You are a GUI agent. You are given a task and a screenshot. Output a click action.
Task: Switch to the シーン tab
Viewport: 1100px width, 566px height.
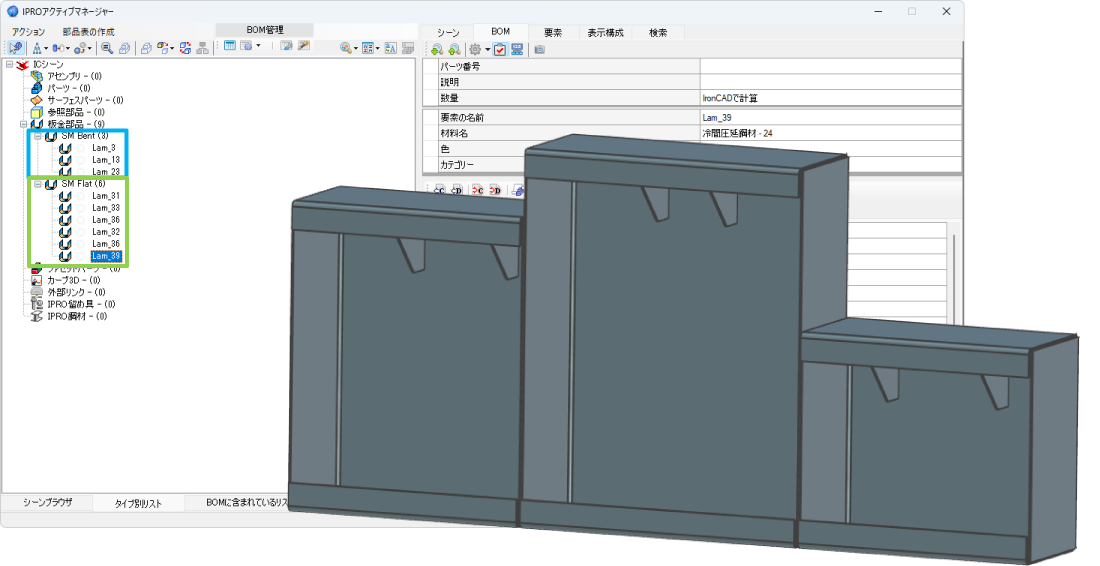click(448, 32)
